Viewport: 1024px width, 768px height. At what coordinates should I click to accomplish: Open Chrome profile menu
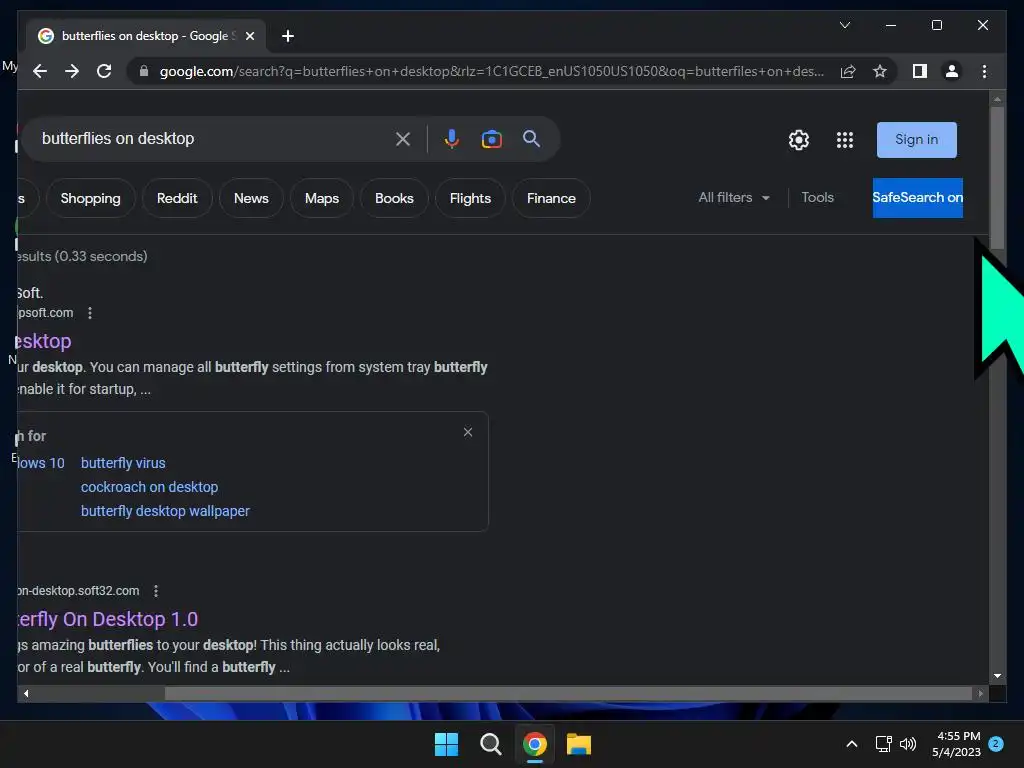(952, 71)
